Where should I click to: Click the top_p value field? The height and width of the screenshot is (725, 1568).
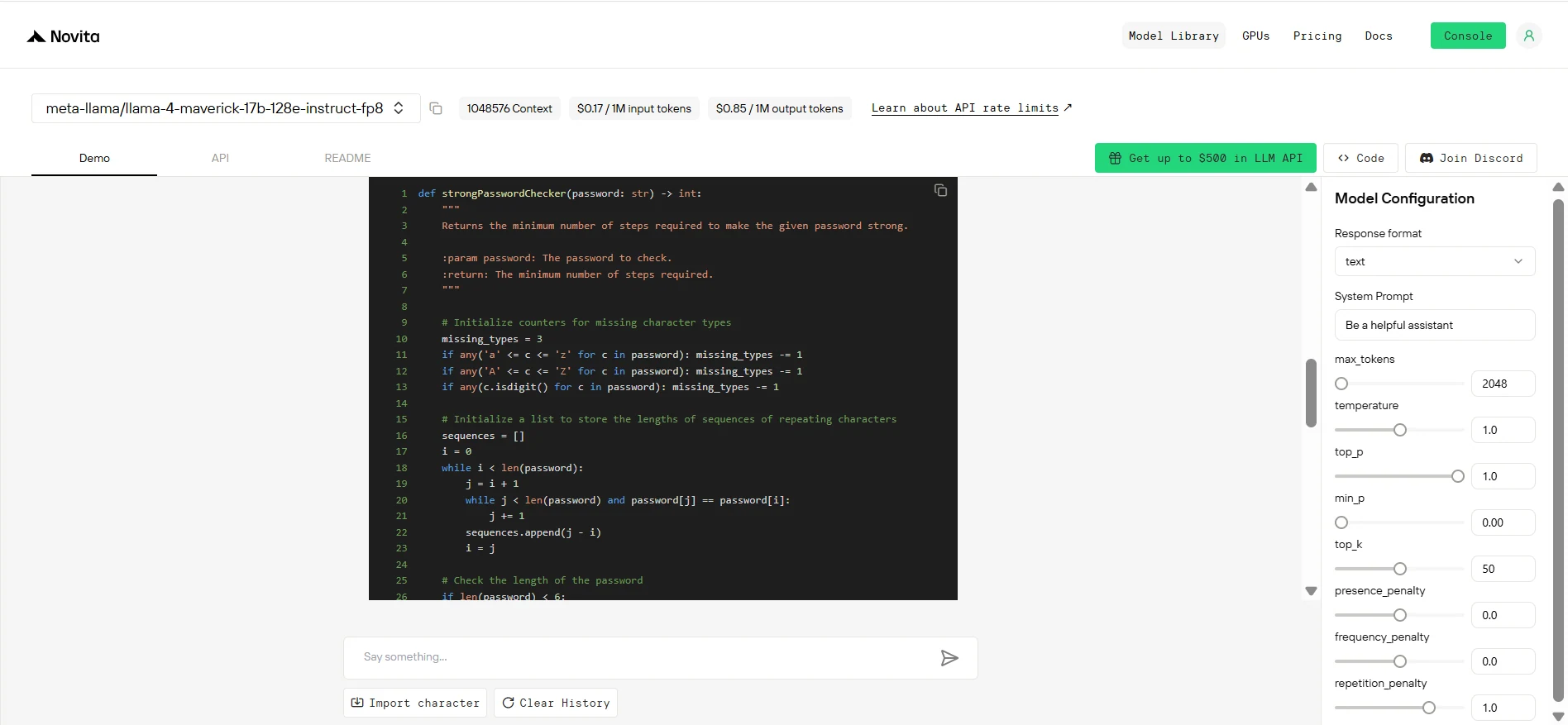[1503, 476]
